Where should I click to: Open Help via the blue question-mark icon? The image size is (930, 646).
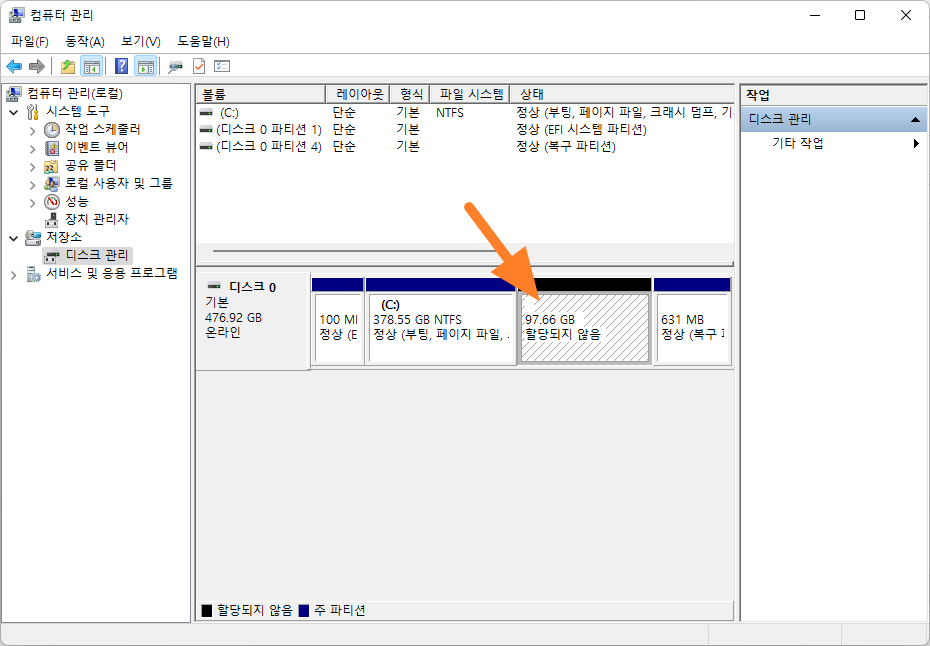pyautogui.click(x=121, y=66)
